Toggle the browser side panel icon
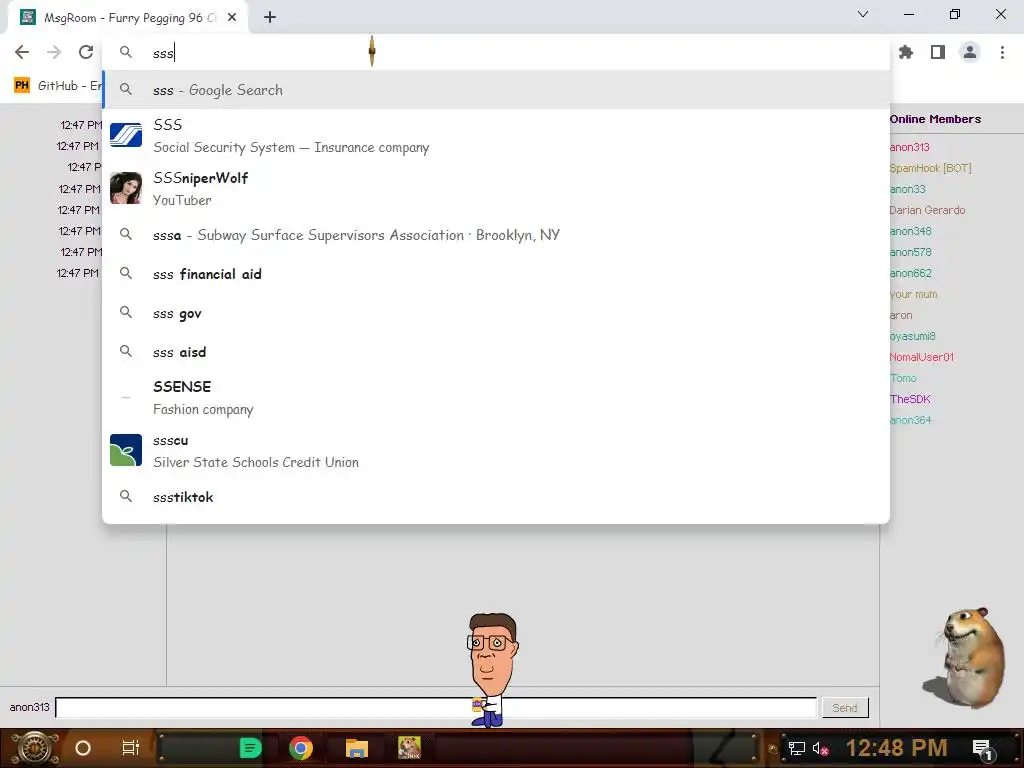The width and height of the screenshot is (1024, 768). tap(938, 52)
